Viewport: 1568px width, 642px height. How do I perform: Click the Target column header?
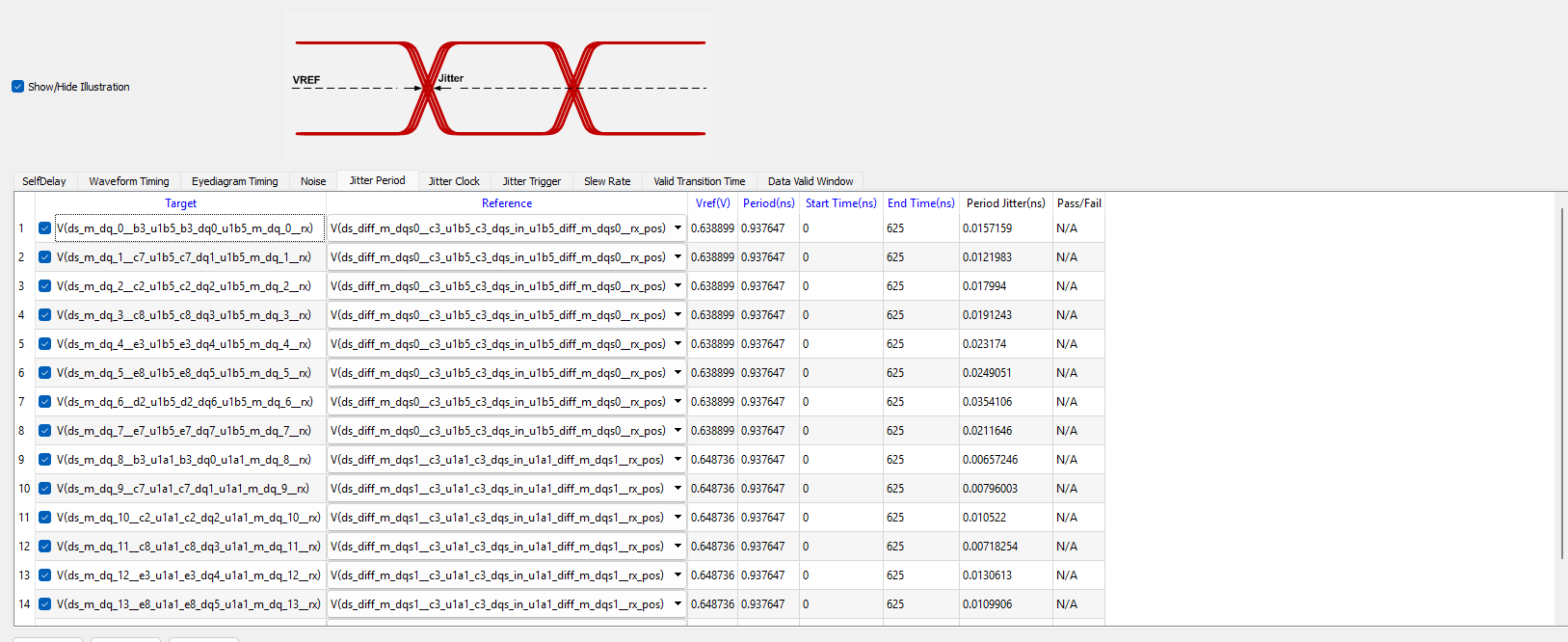pos(180,203)
